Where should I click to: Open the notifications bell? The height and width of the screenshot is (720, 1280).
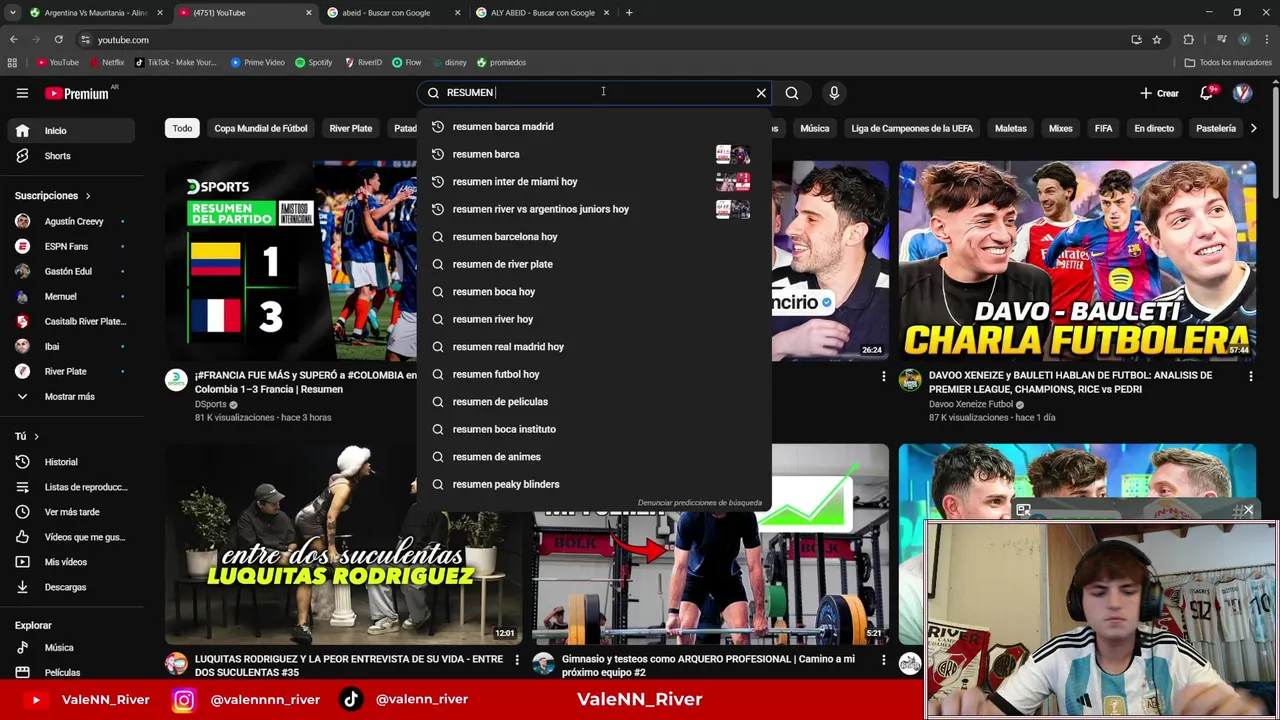pyautogui.click(x=1207, y=93)
